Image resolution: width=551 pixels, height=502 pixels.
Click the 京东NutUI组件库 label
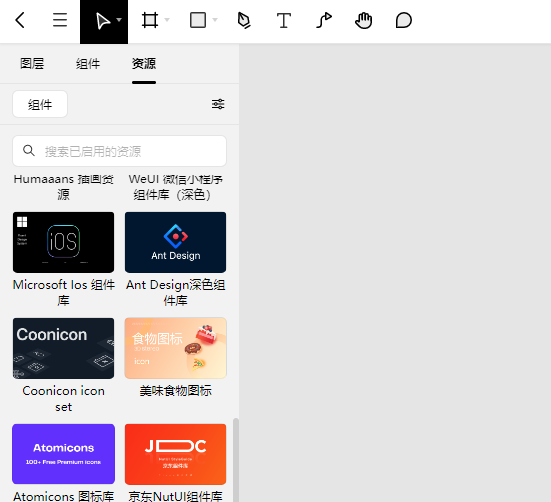point(175,496)
